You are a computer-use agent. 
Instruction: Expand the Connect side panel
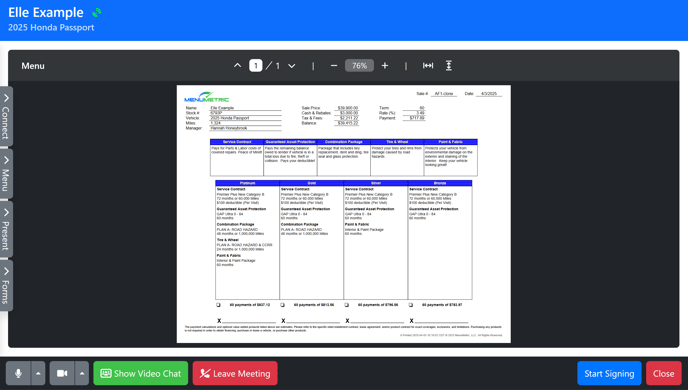click(x=6, y=116)
